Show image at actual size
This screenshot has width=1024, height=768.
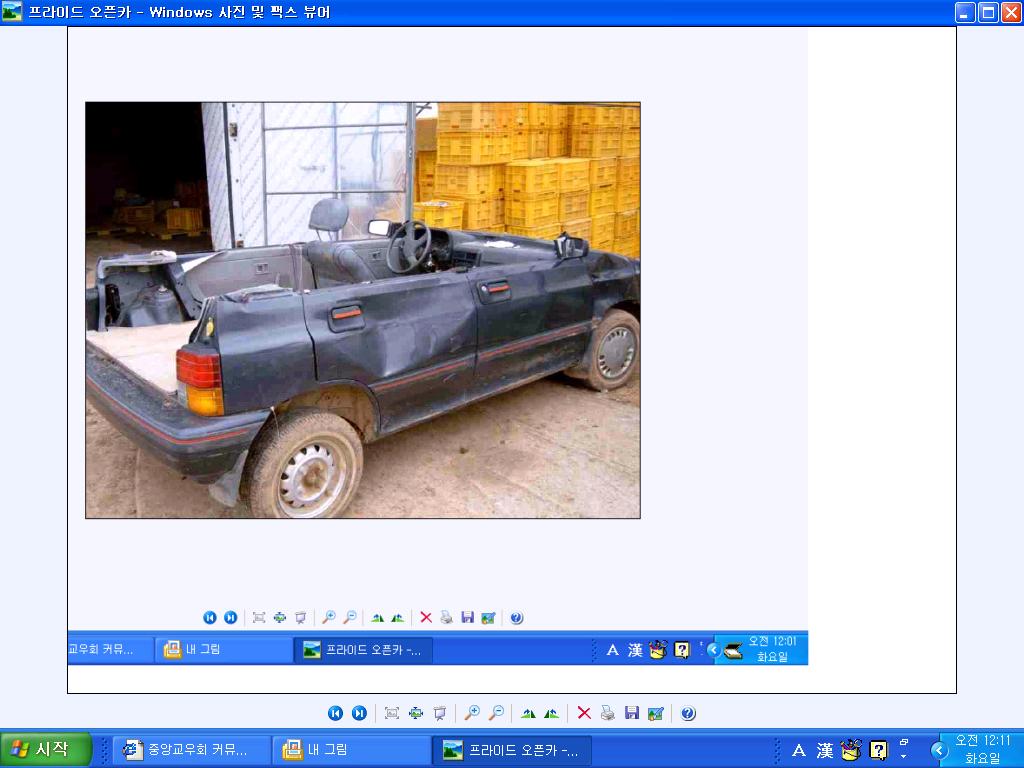pos(416,713)
